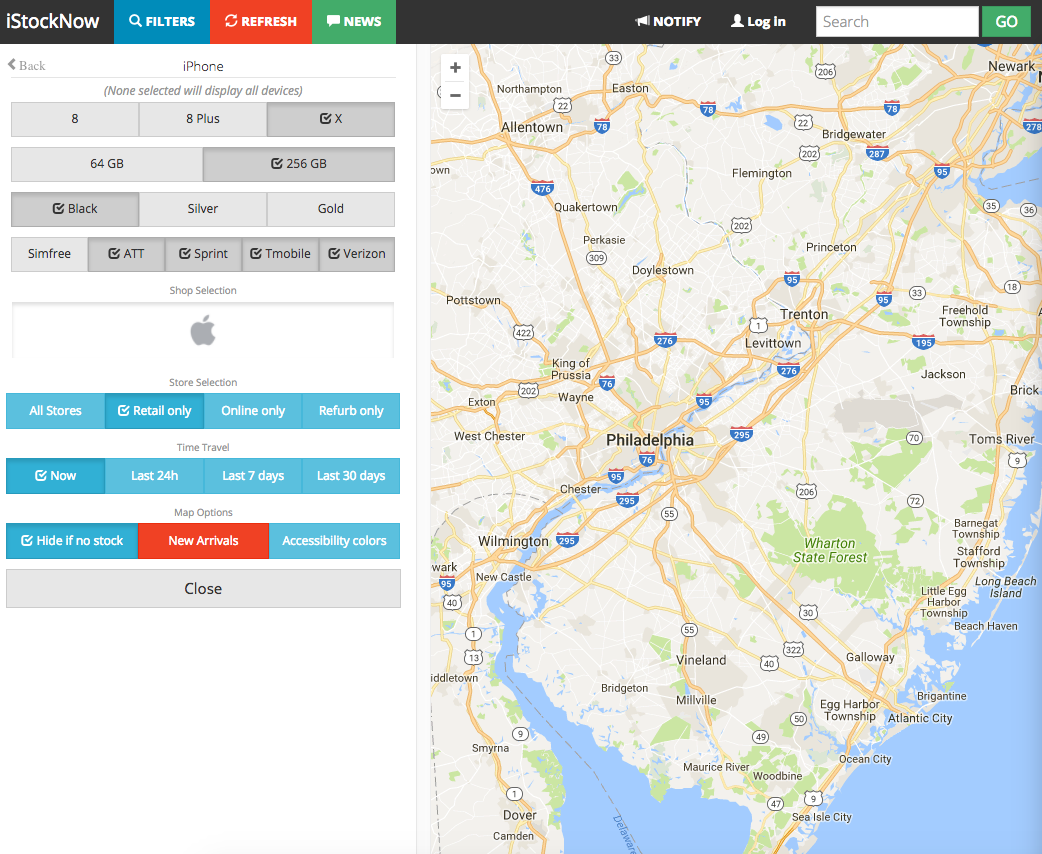This screenshot has height=854, width=1042.
Task: Click the iStockNow logo
Action: coord(52,21)
